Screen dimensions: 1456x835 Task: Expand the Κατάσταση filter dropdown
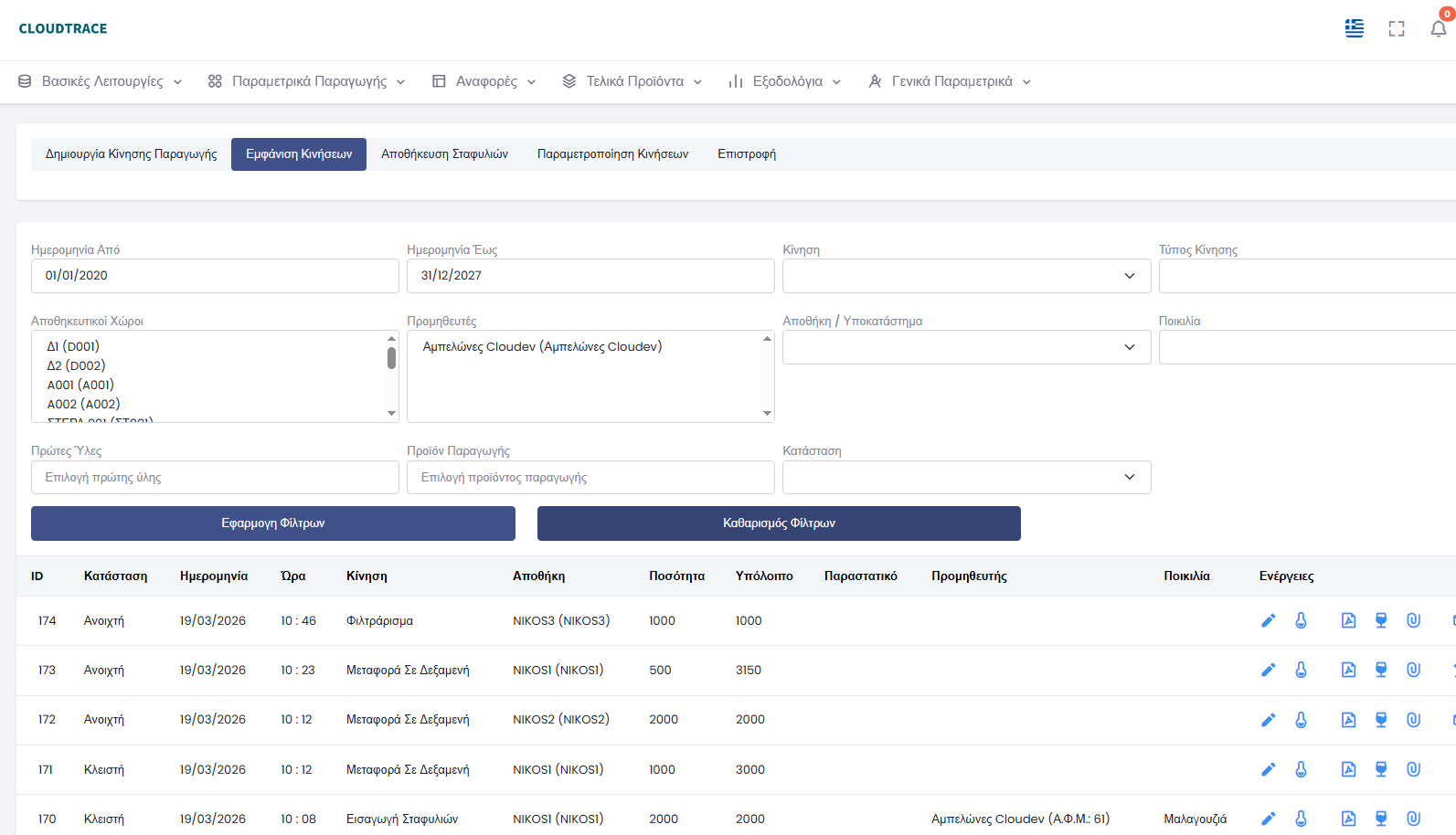[x=966, y=478]
